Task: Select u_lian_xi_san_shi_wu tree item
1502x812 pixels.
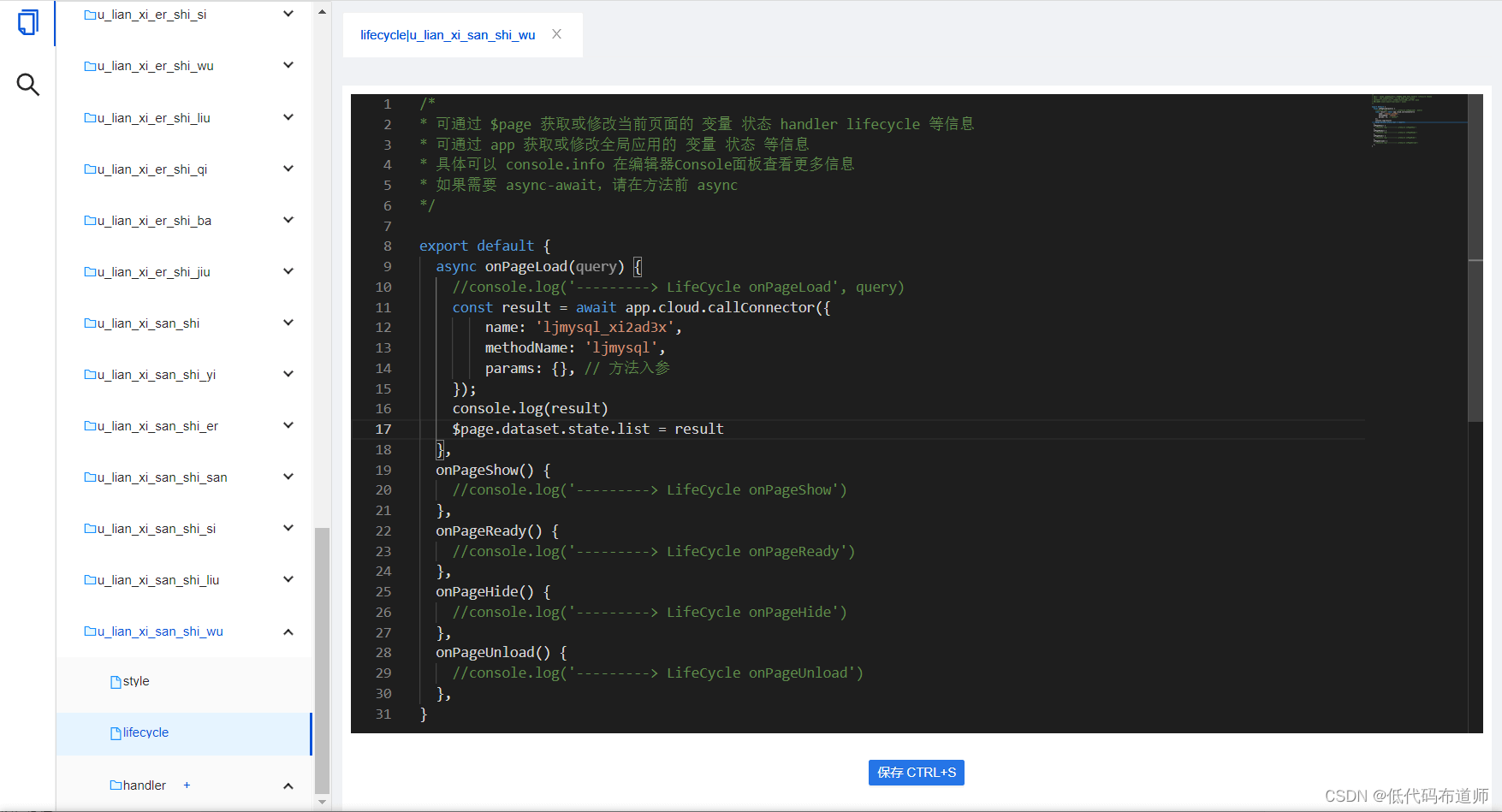Action: [154, 631]
